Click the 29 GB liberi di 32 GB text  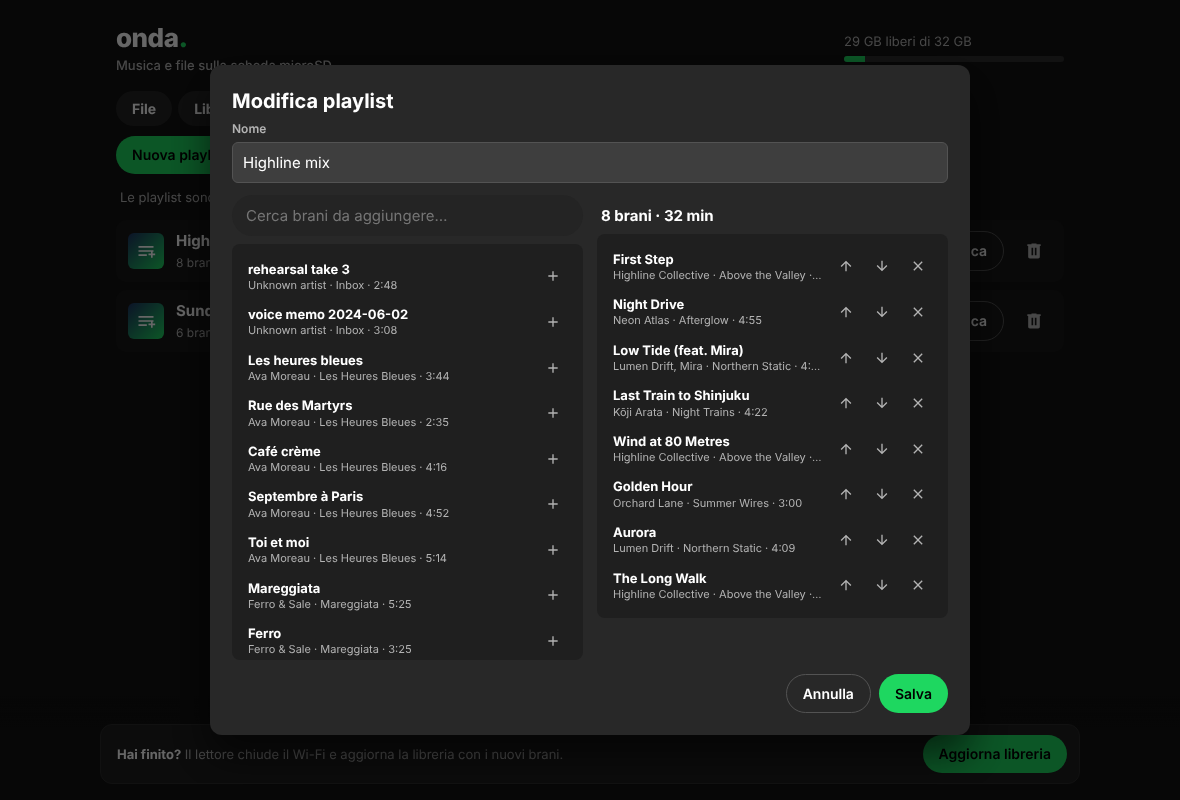tap(908, 41)
